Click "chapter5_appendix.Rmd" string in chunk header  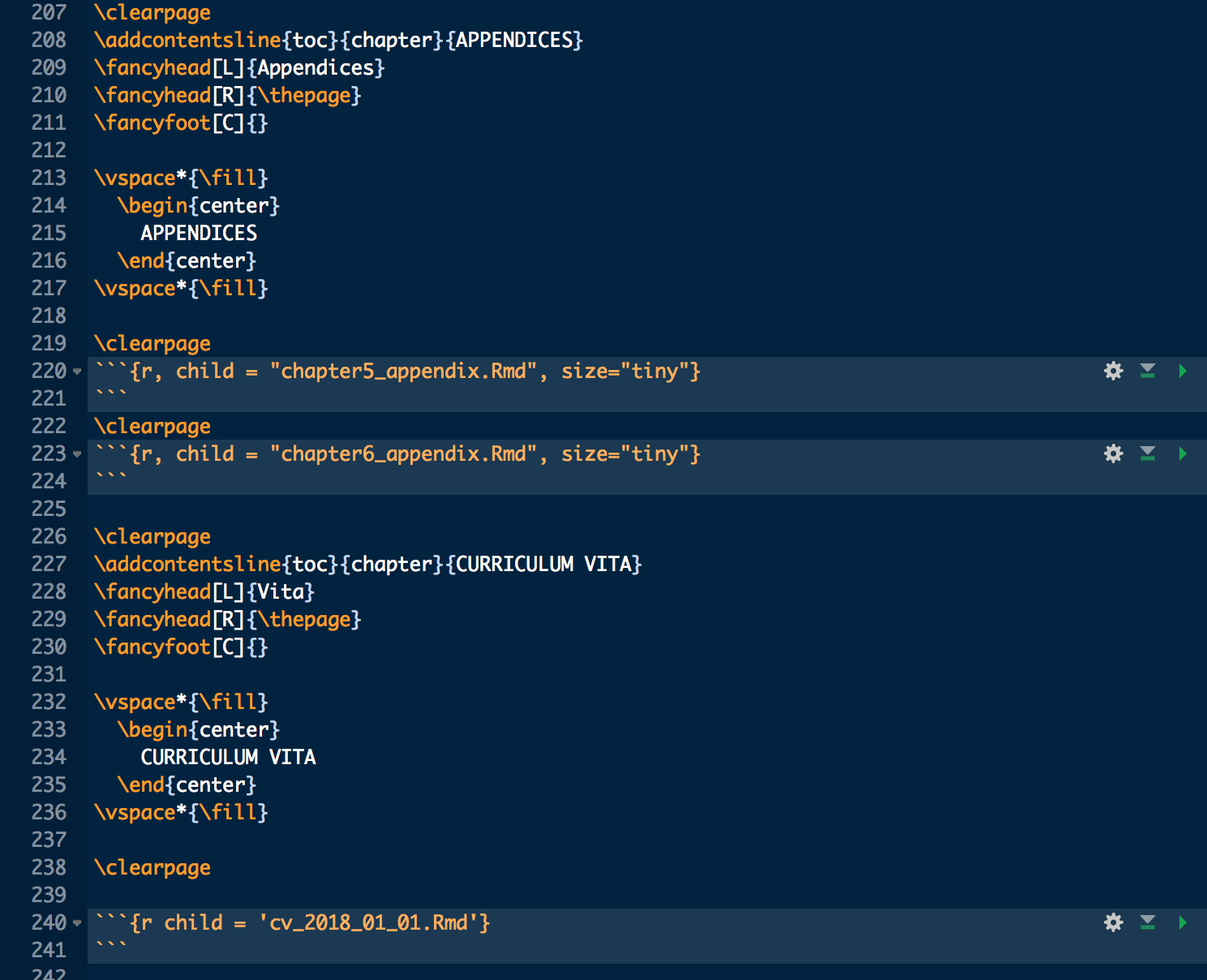click(x=403, y=371)
